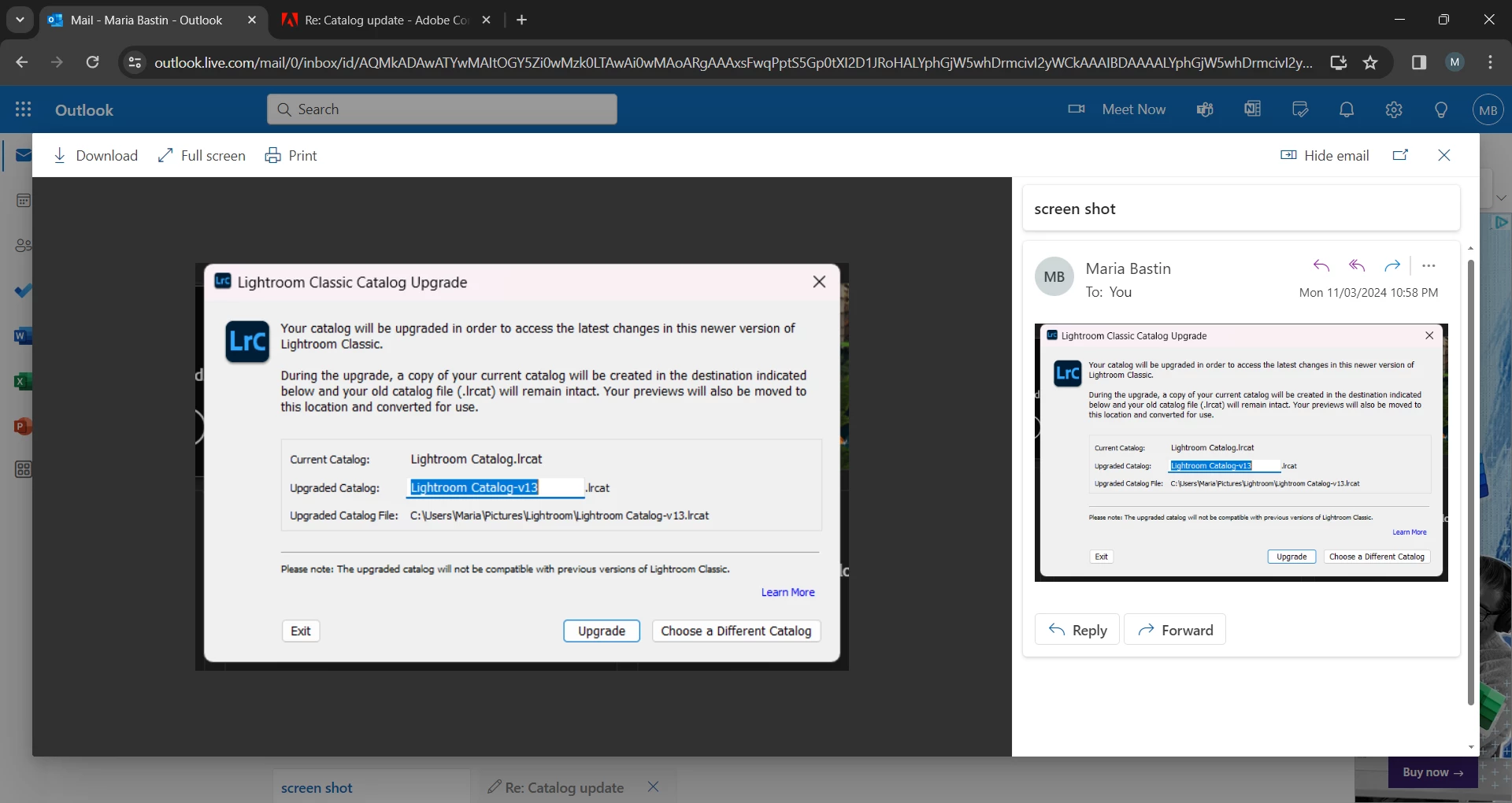Bookmark this page with the star
The width and height of the screenshot is (1512, 803).
click(1370, 62)
